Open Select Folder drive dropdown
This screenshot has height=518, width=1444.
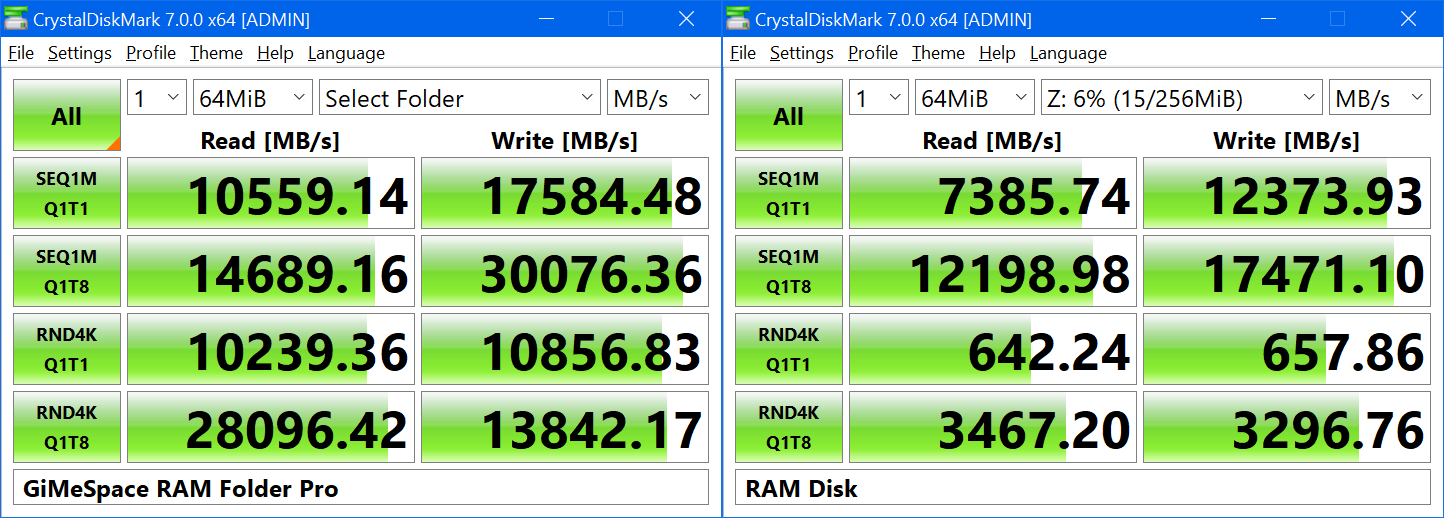point(460,98)
